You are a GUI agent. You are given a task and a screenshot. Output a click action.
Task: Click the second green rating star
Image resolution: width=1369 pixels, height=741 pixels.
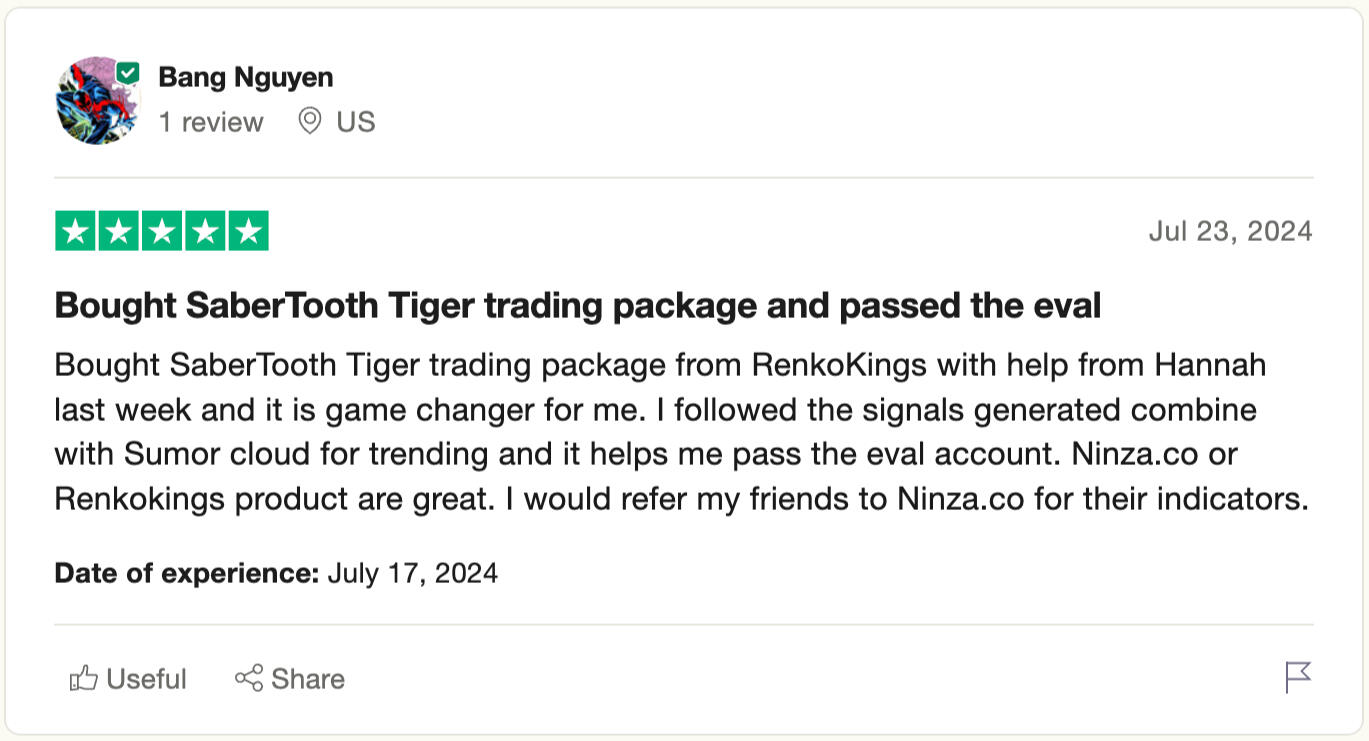pos(118,231)
